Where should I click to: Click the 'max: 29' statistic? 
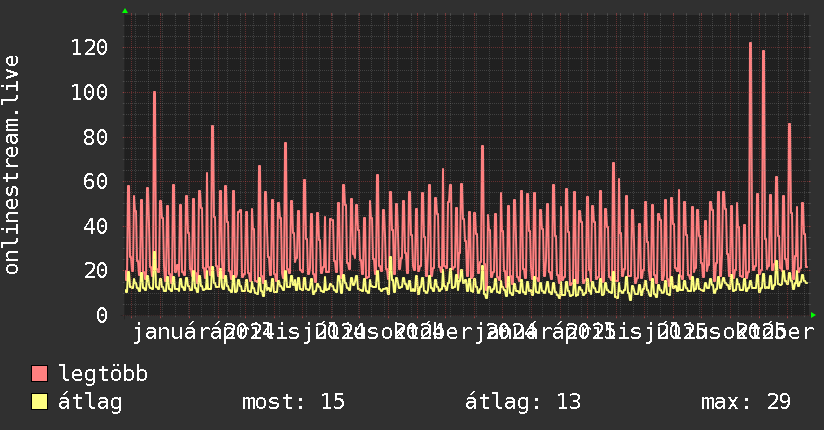(746, 402)
